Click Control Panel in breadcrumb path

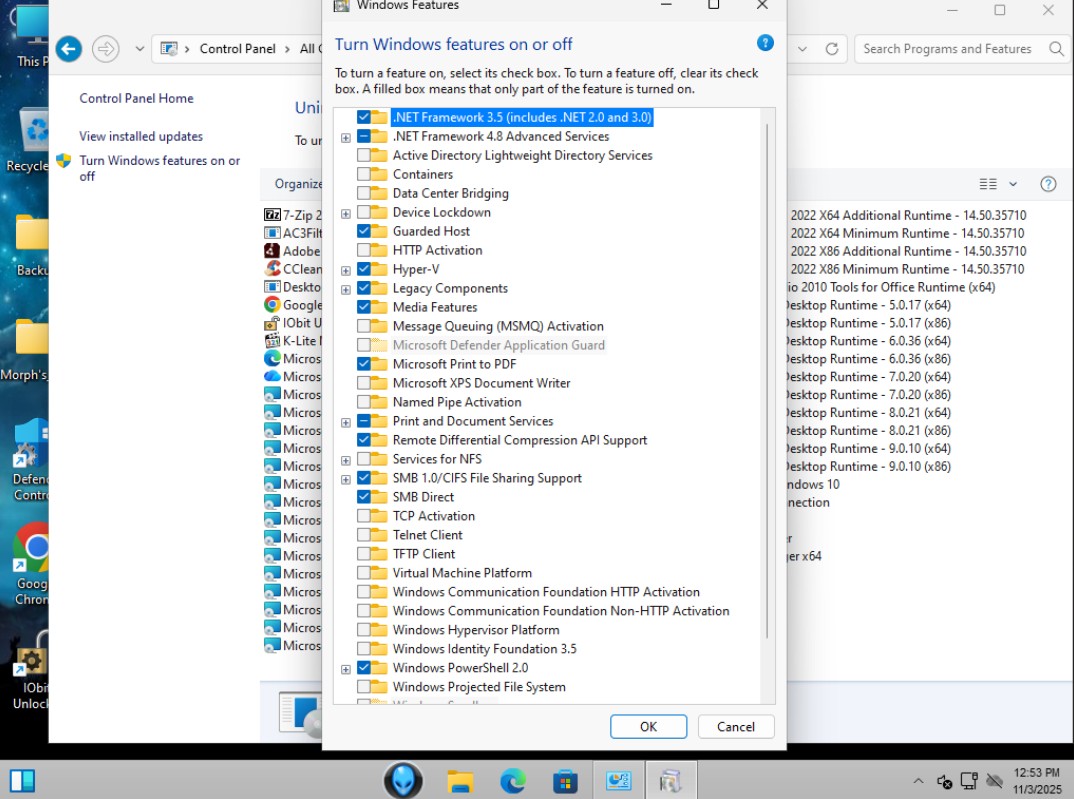pos(237,49)
